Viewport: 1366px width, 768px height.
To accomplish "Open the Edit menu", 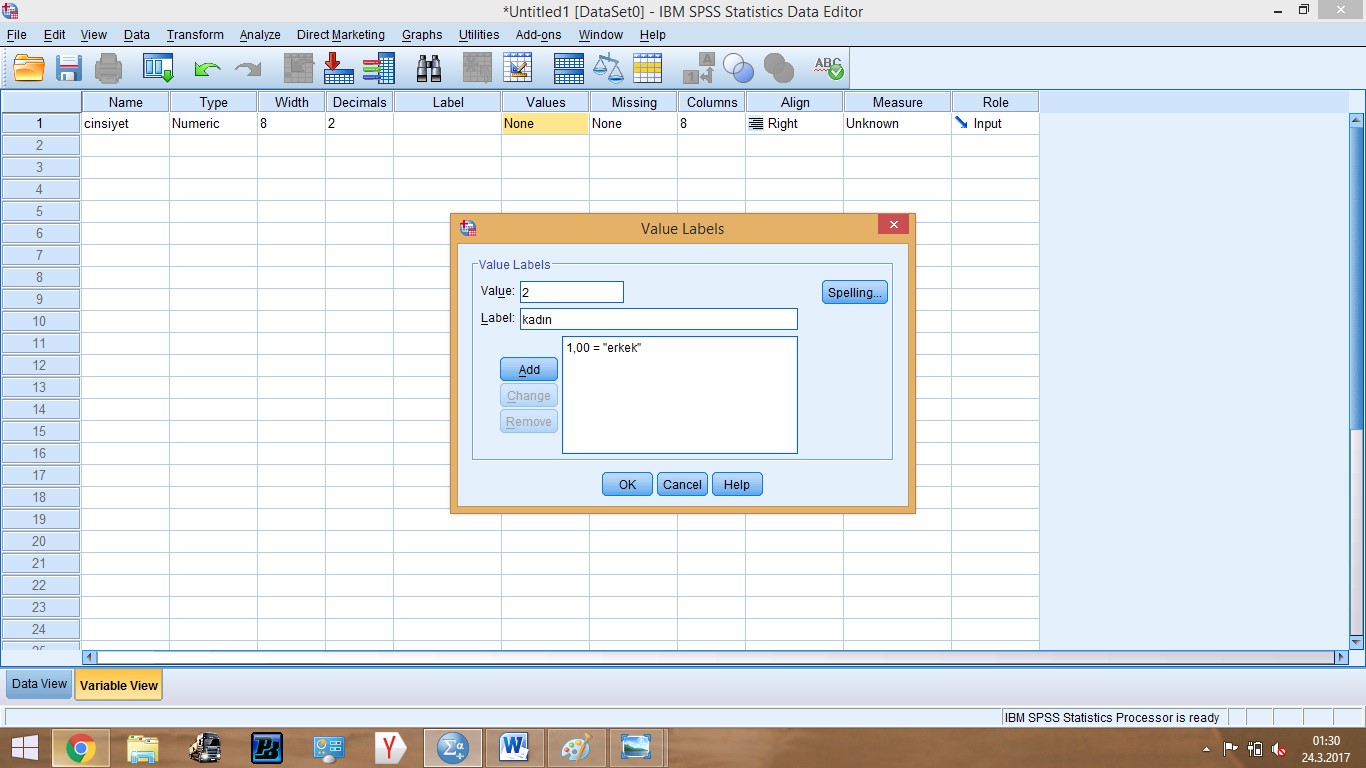I will [x=54, y=34].
